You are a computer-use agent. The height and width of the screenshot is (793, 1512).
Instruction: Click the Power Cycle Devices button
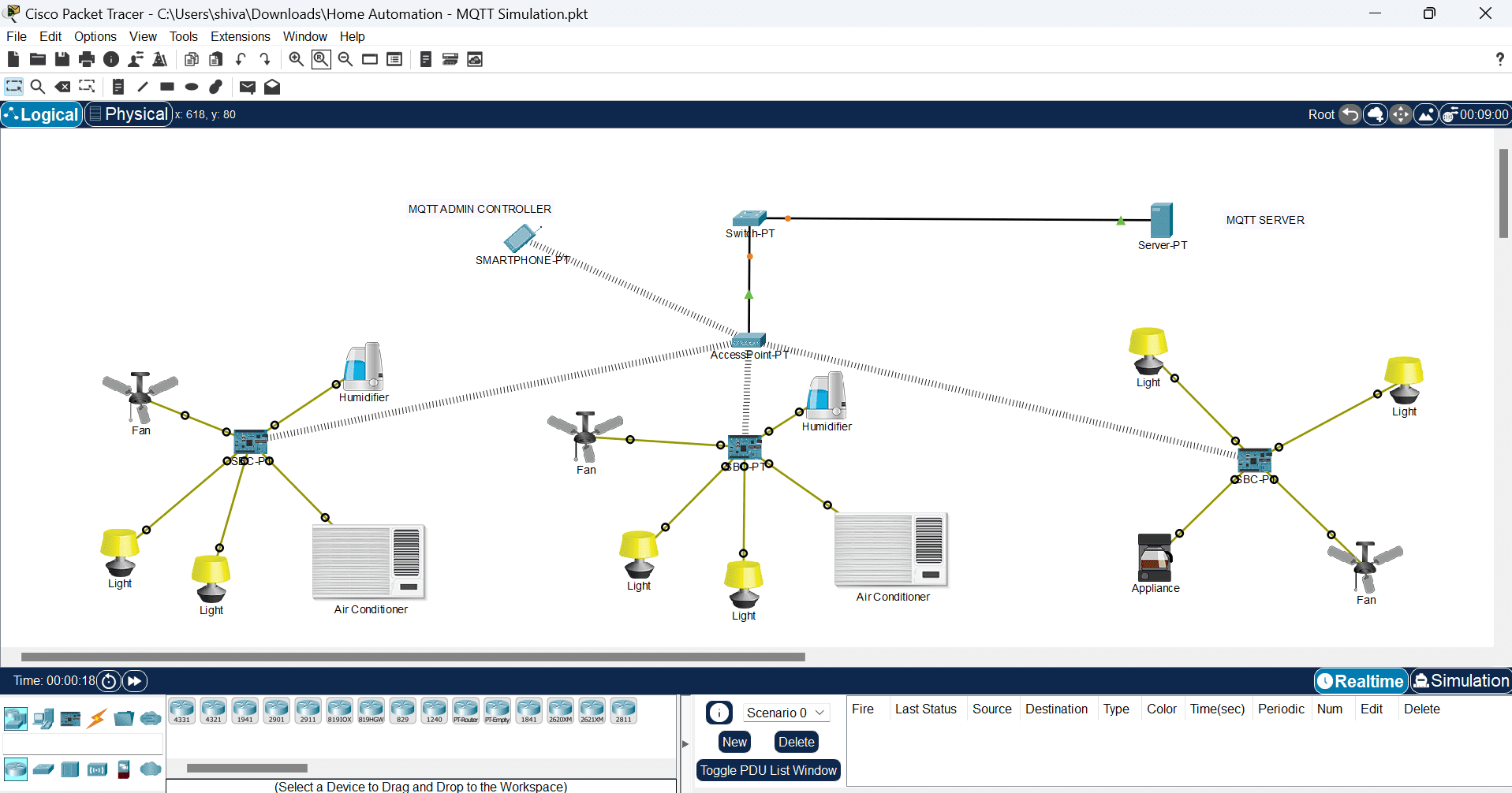tap(110, 681)
